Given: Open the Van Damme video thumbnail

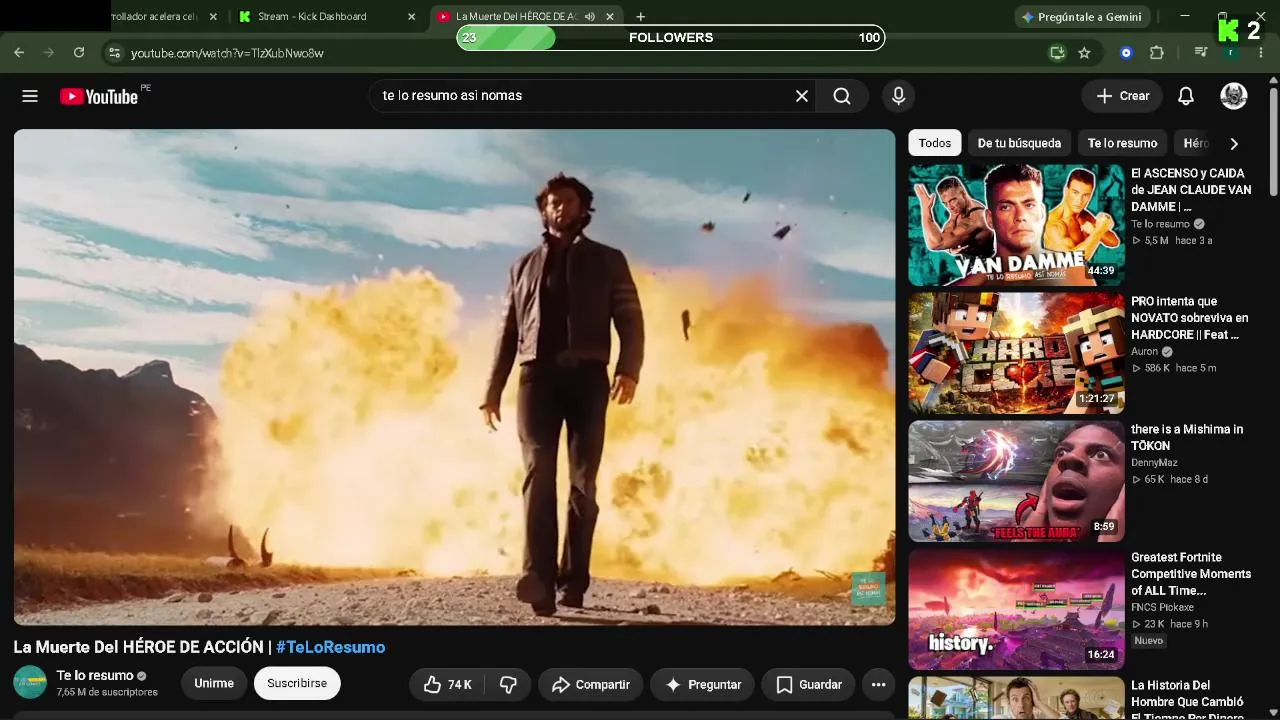Looking at the screenshot, I should coord(1016,225).
